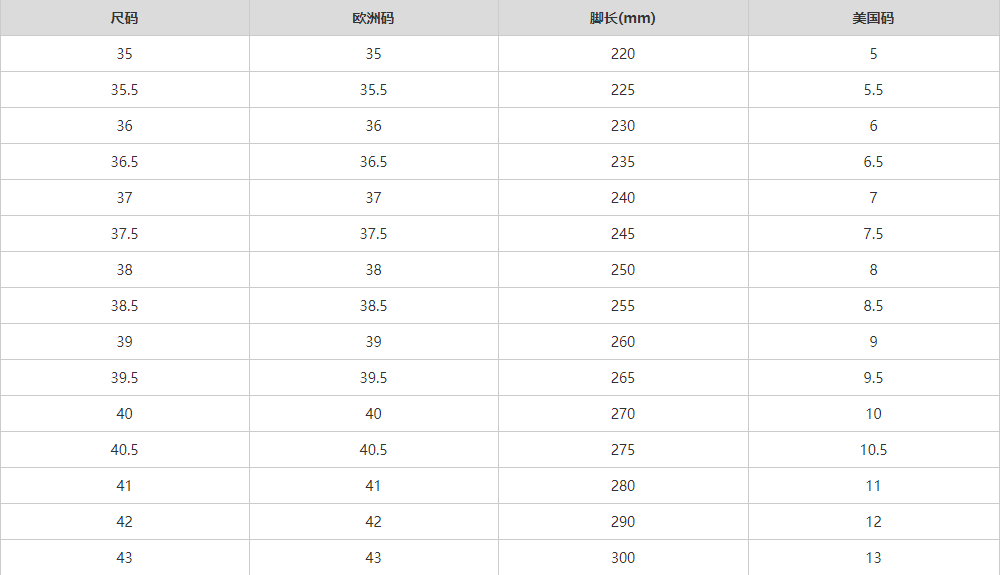
Task: Click 41 in the 欧洲码 column
Action: pyautogui.click(x=373, y=486)
